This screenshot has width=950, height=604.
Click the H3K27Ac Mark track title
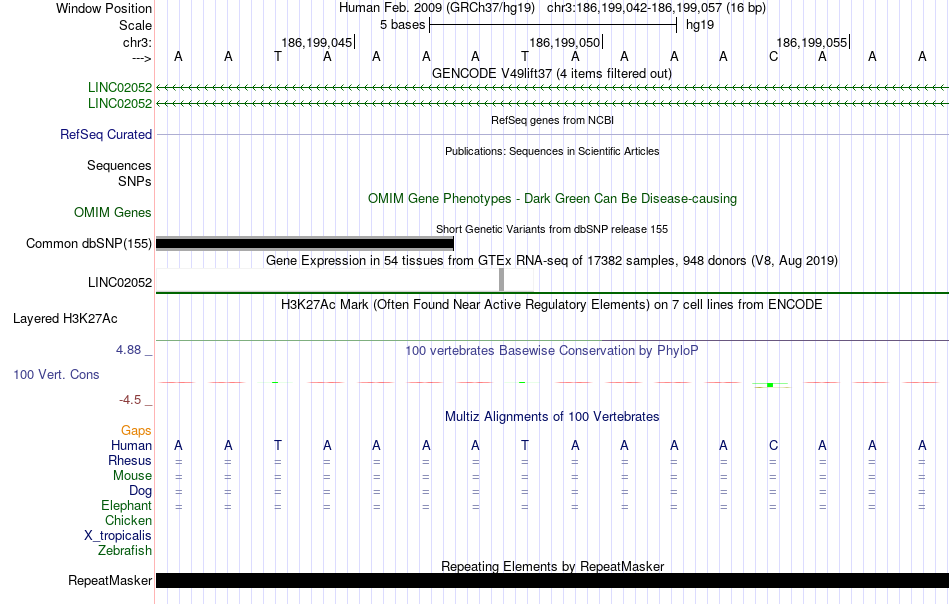coord(551,304)
